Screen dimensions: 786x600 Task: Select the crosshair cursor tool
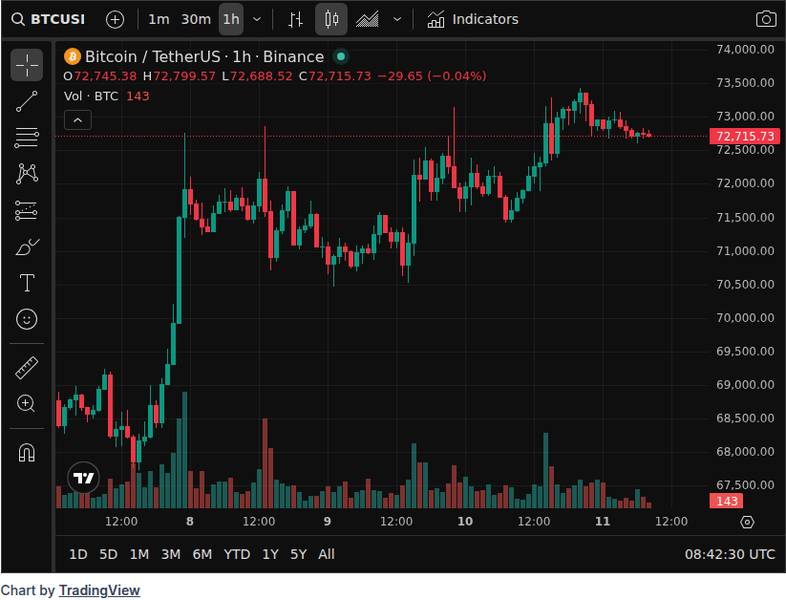[x=27, y=65]
